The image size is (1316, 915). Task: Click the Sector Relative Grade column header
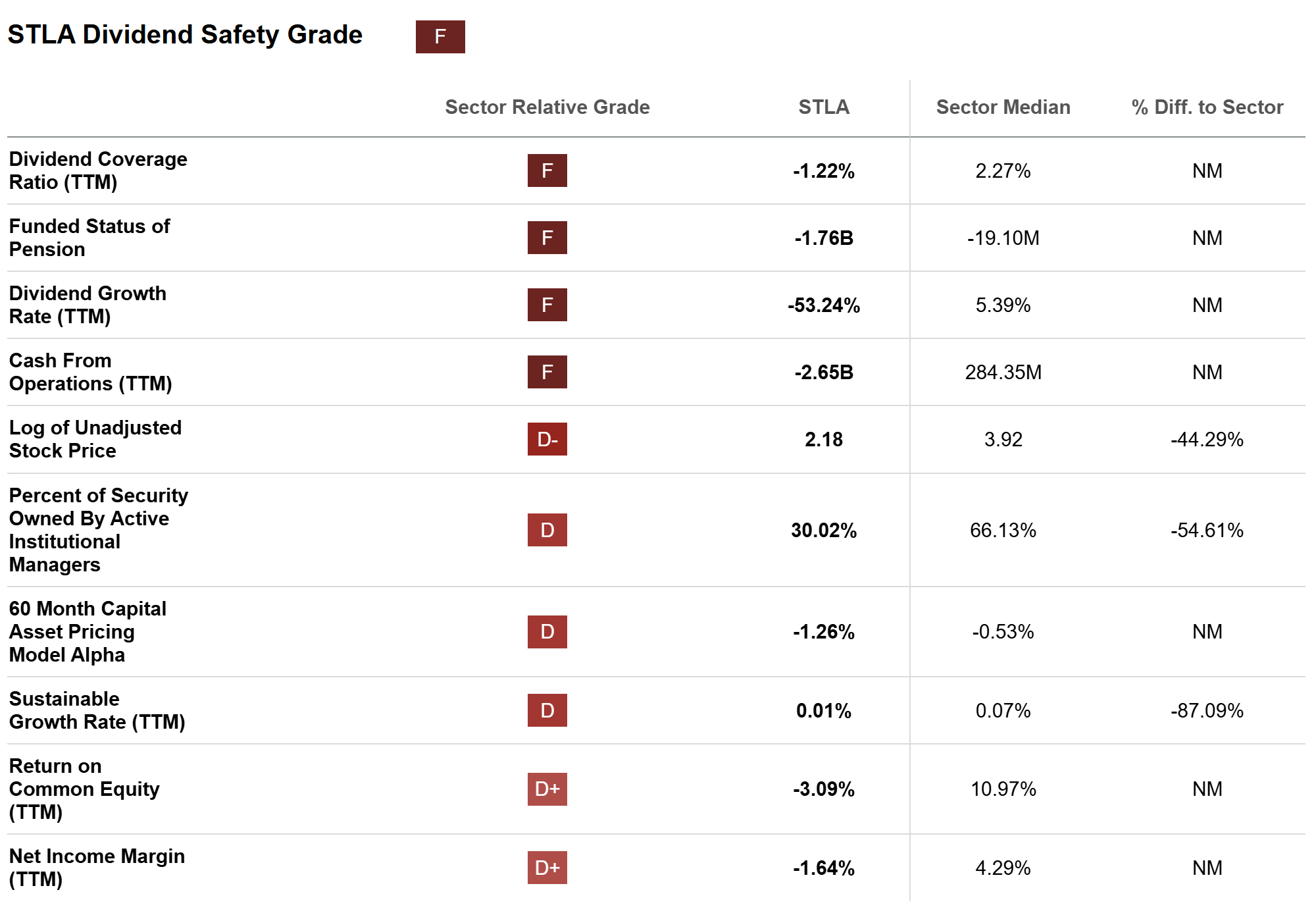(547, 107)
